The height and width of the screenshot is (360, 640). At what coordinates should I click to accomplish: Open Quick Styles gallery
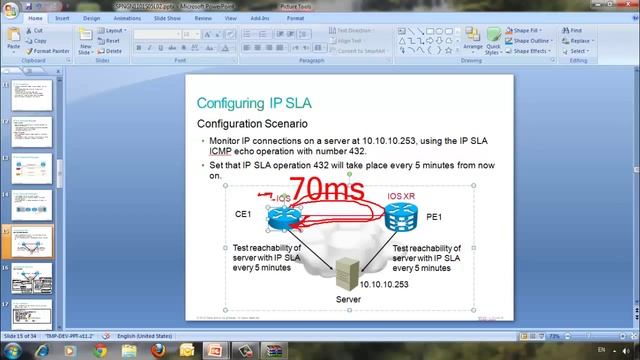493,41
